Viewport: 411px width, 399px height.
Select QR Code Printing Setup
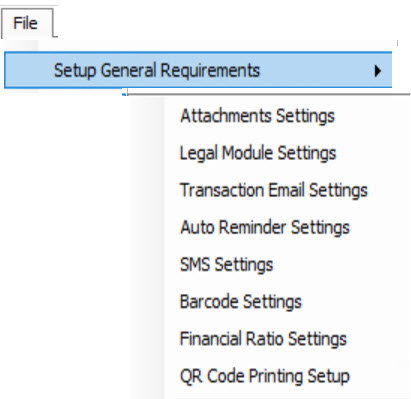pos(265,376)
